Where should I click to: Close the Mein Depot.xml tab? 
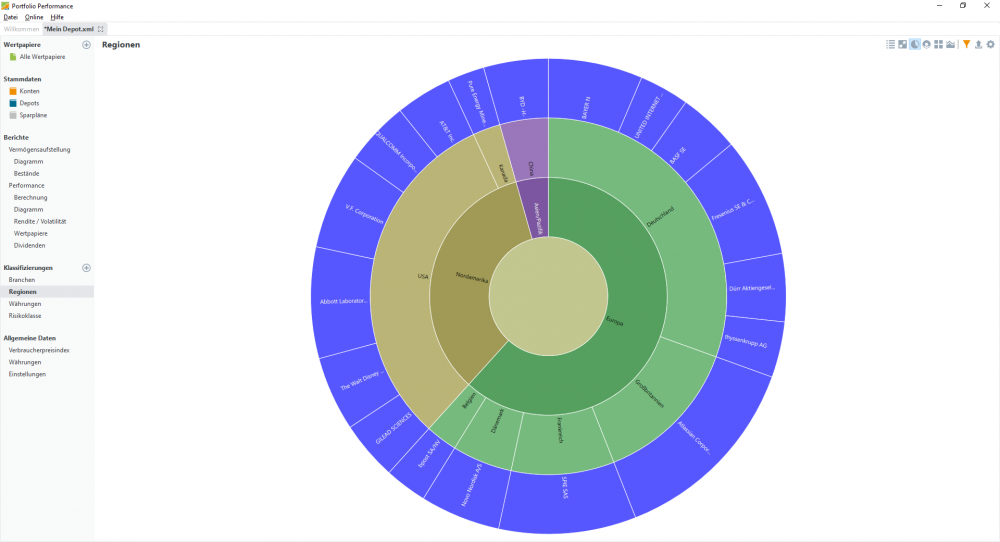tap(101, 29)
